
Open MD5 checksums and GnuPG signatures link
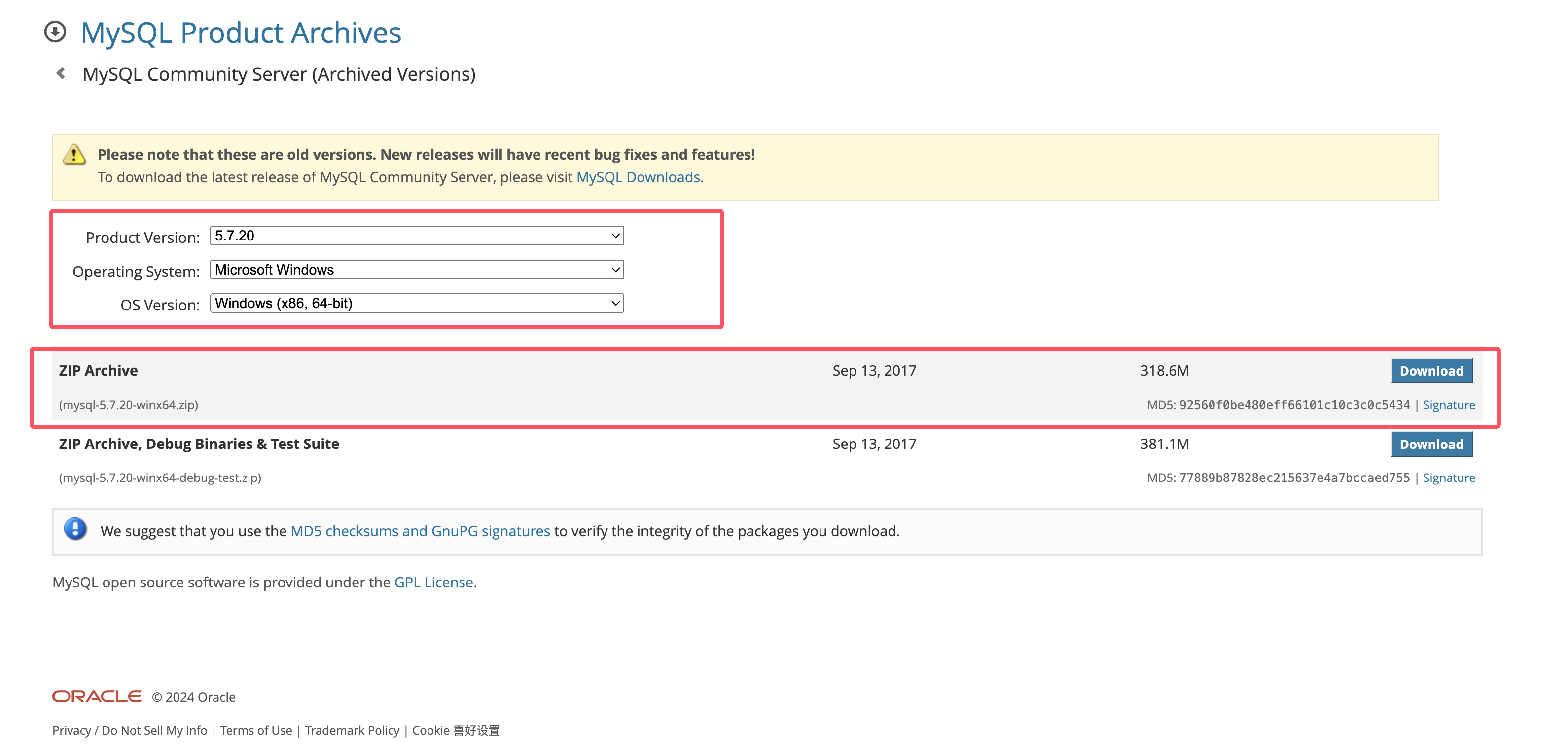[420, 531]
